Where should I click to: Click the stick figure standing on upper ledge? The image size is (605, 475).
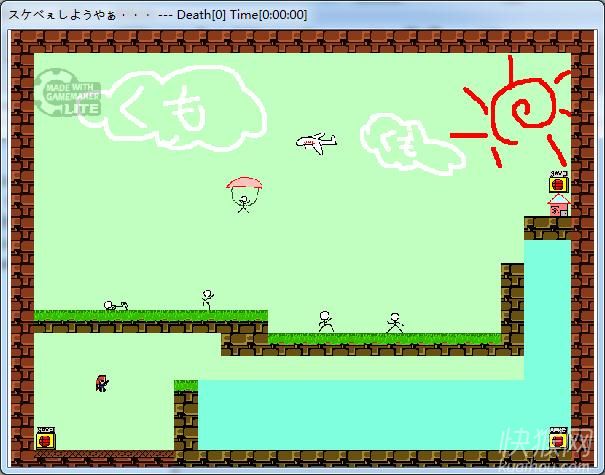point(207,299)
